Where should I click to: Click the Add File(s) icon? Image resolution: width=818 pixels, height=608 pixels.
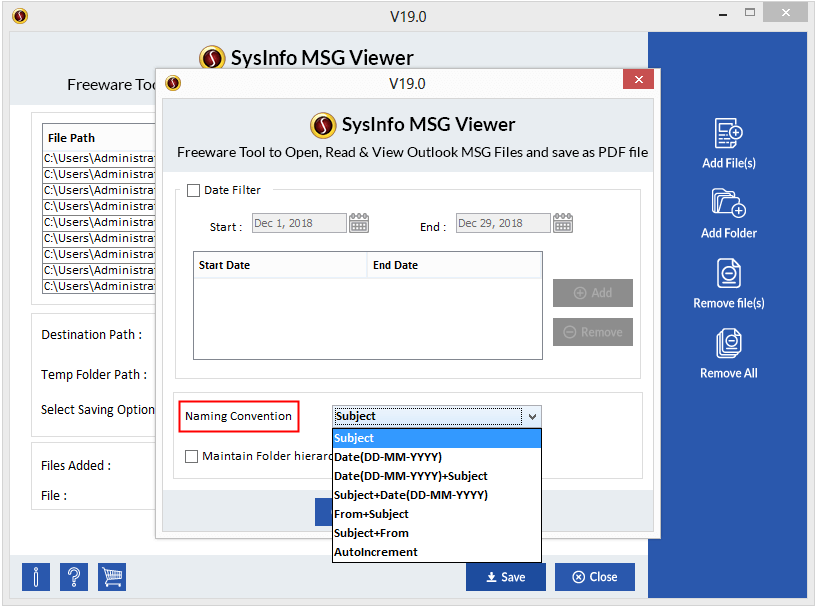click(728, 134)
